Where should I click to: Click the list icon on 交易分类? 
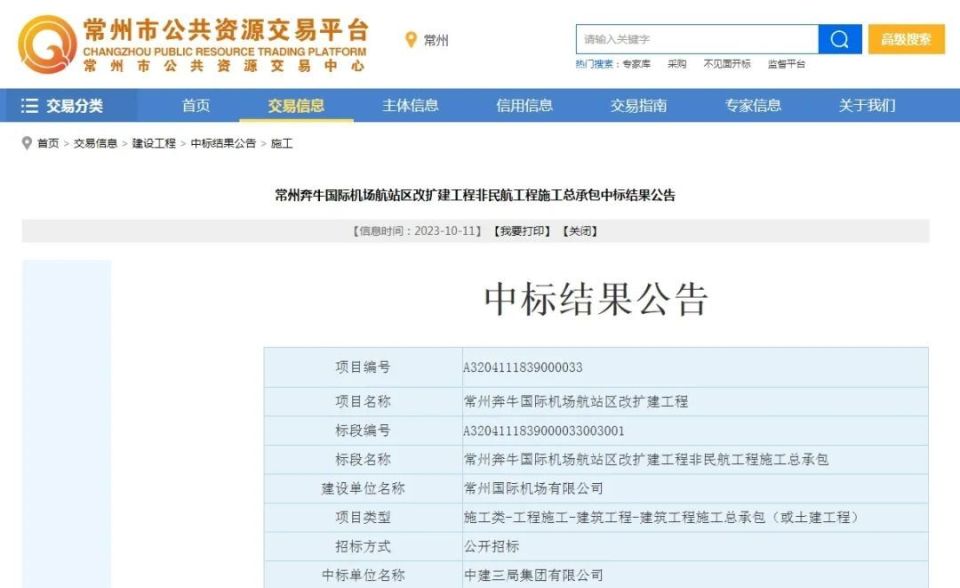click(x=32, y=104)
